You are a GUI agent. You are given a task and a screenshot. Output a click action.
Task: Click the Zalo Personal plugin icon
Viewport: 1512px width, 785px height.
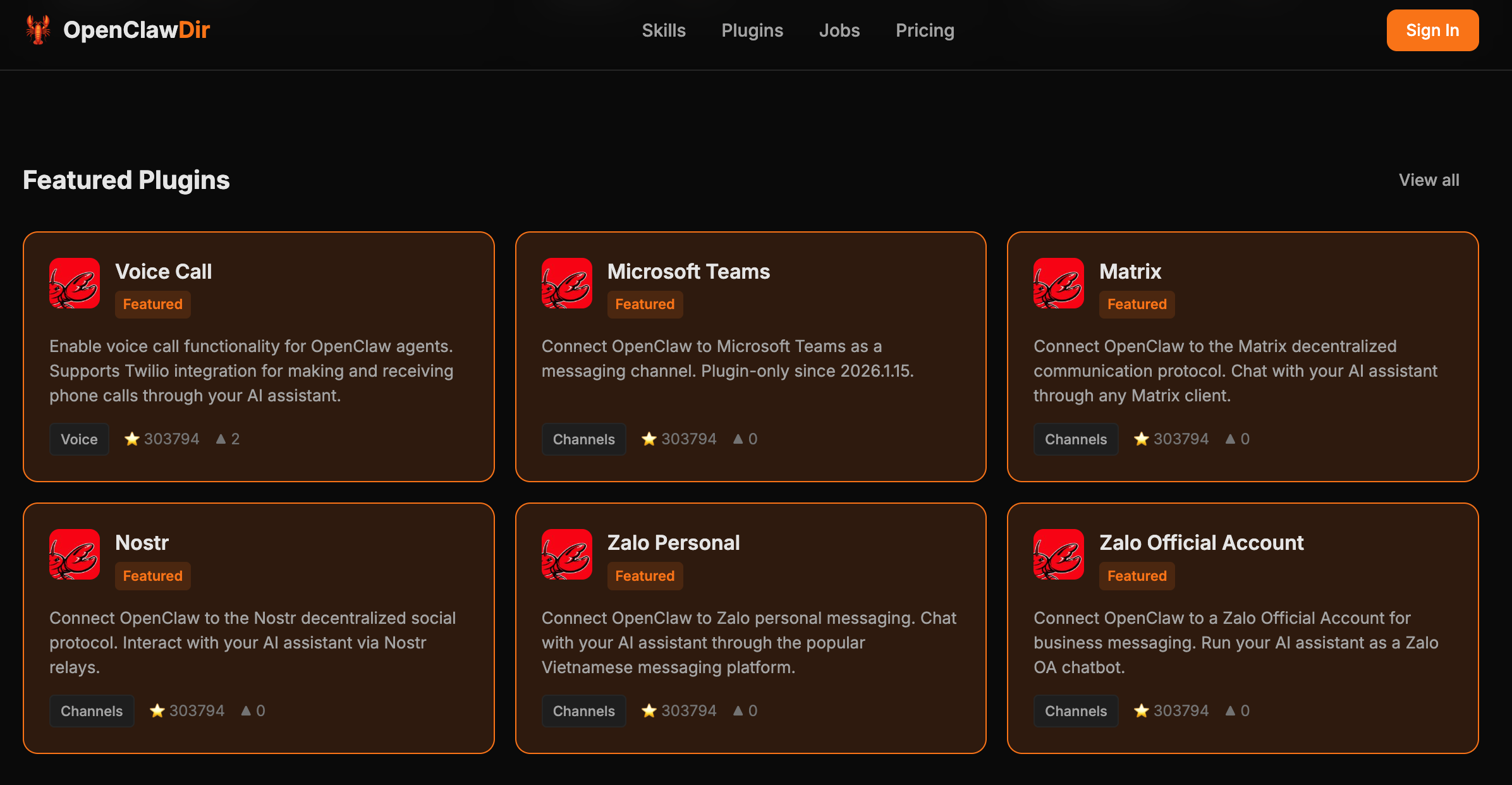point(566,554)
